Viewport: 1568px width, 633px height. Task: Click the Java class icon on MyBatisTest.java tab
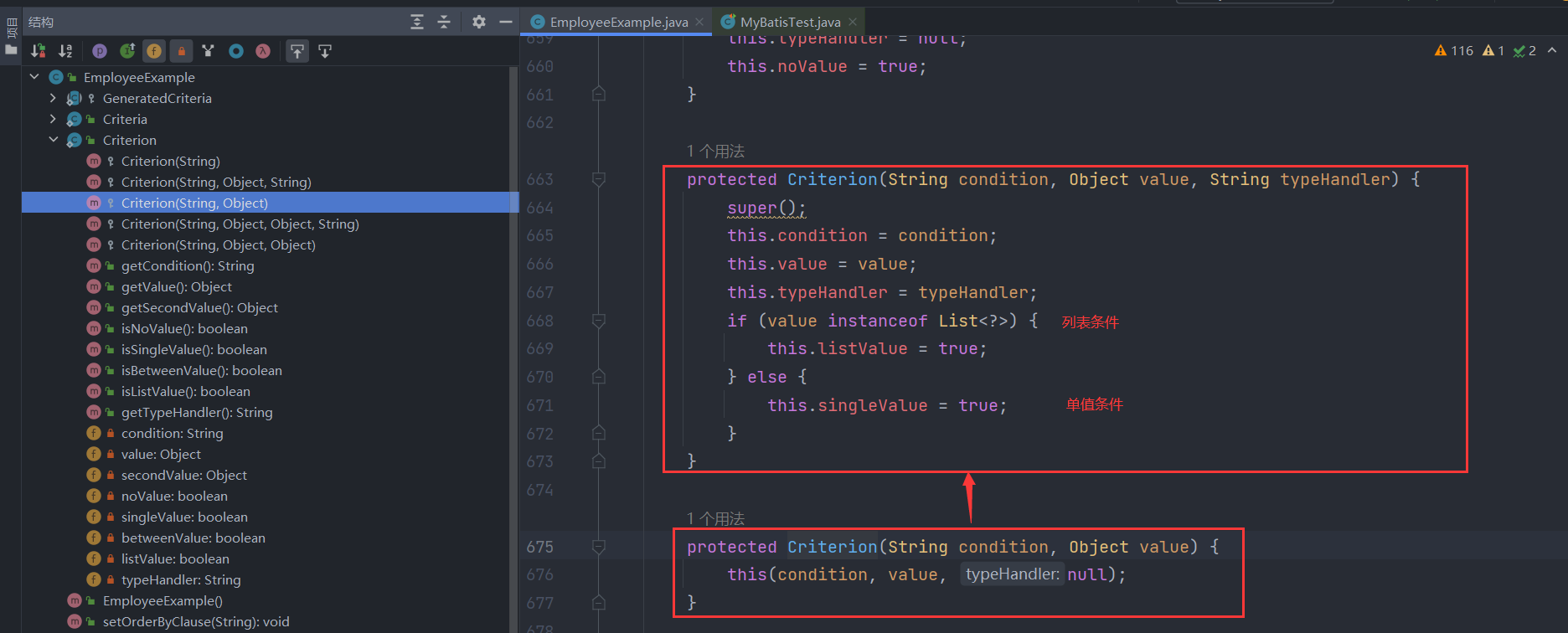728,22
